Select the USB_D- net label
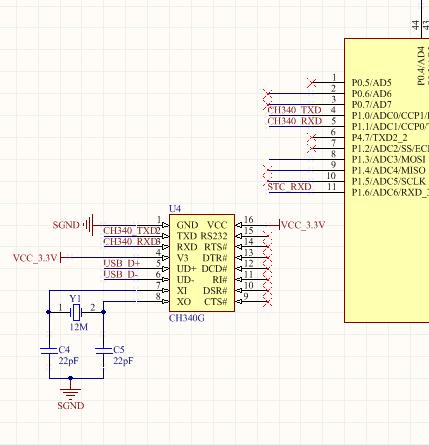Screen dimensions: 429x445 coord(121,274)
